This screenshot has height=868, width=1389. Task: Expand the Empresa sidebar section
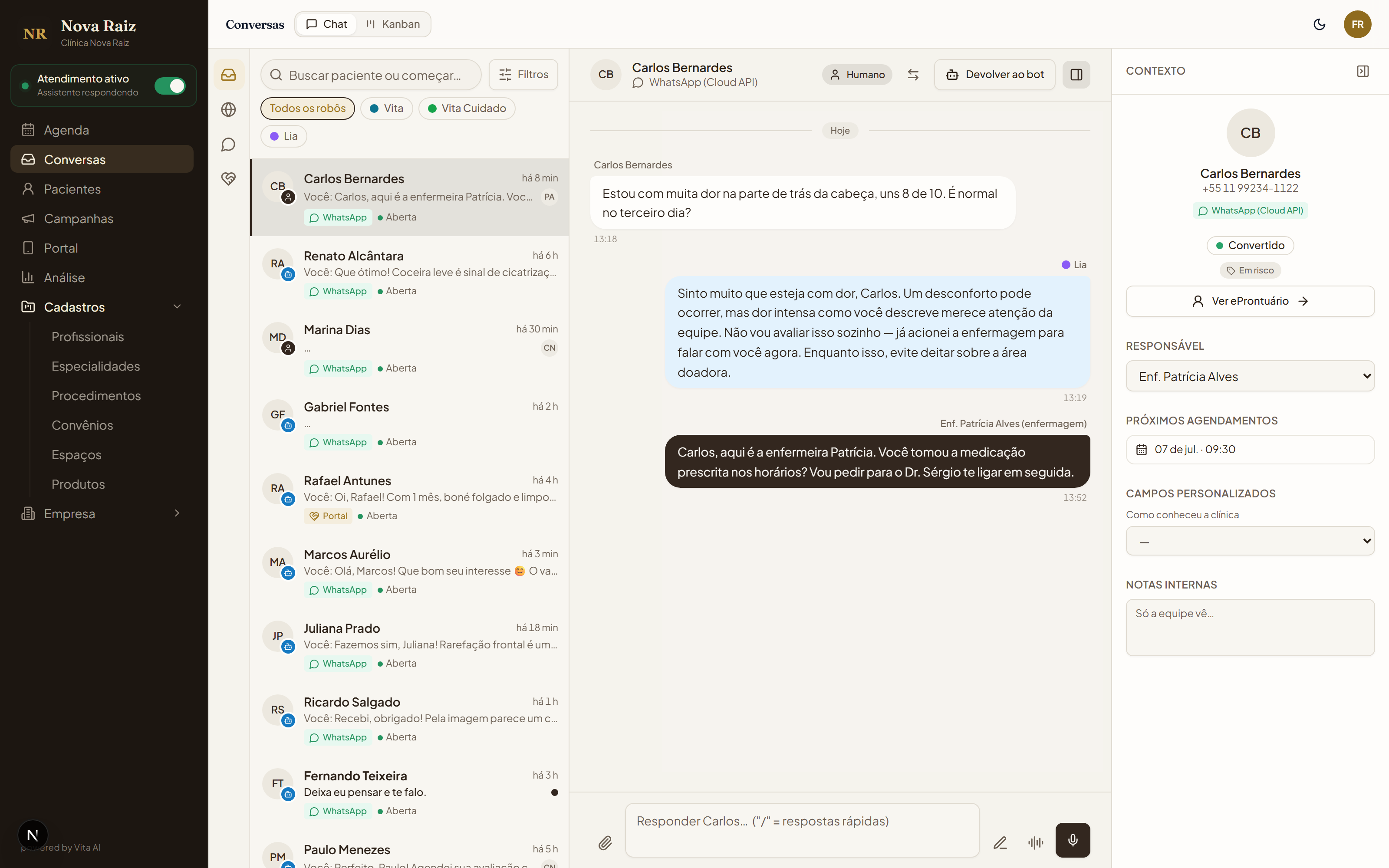coord(102,513)
